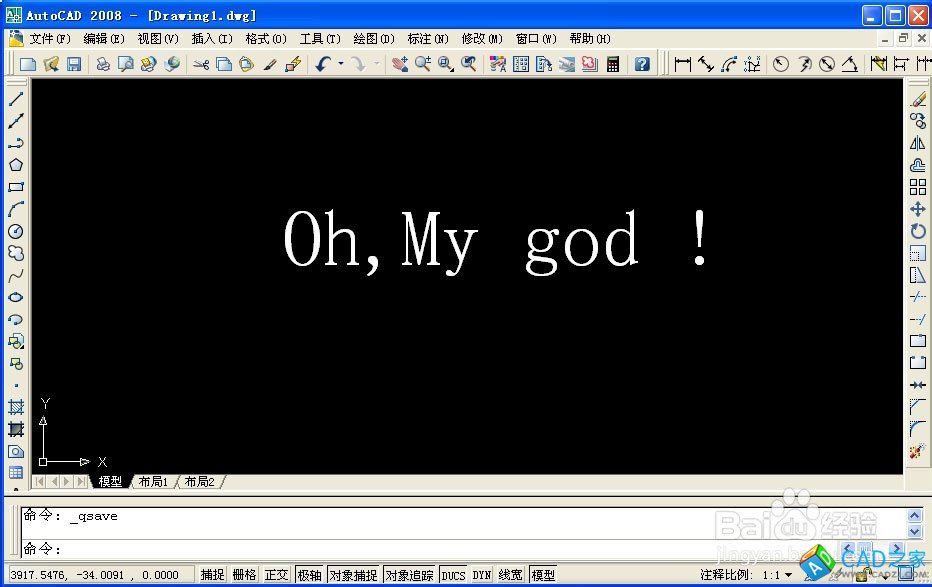
Task: Open the 注释比例 1:1 scale dropdown
Action: point(776,575)
